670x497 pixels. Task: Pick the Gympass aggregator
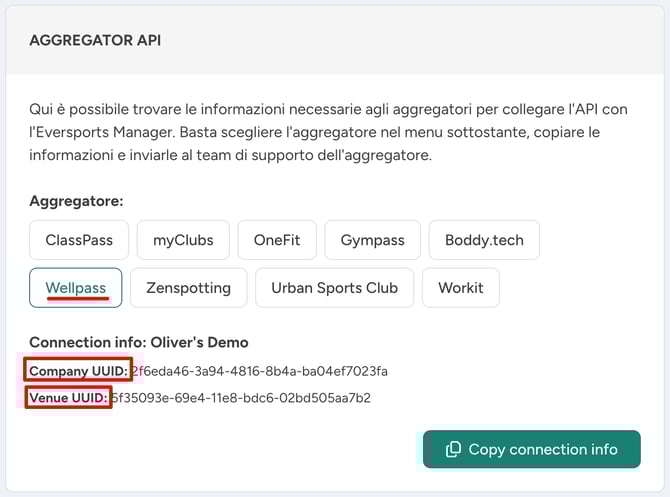coord(372,240)
